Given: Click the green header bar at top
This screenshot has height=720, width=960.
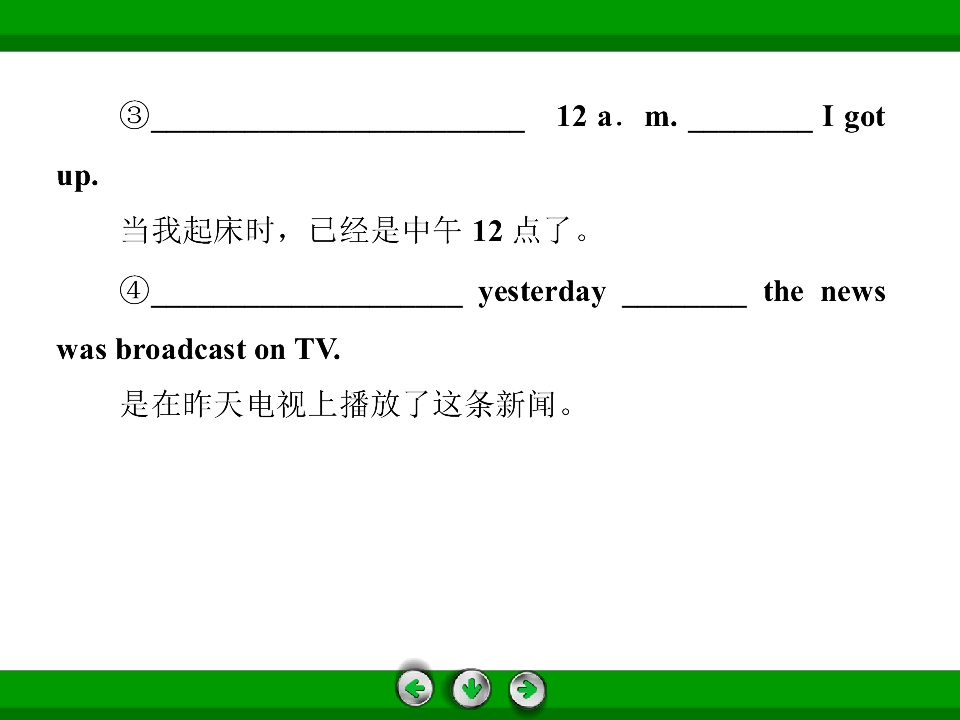Looking at the screenshot, I should click(480, 25).
